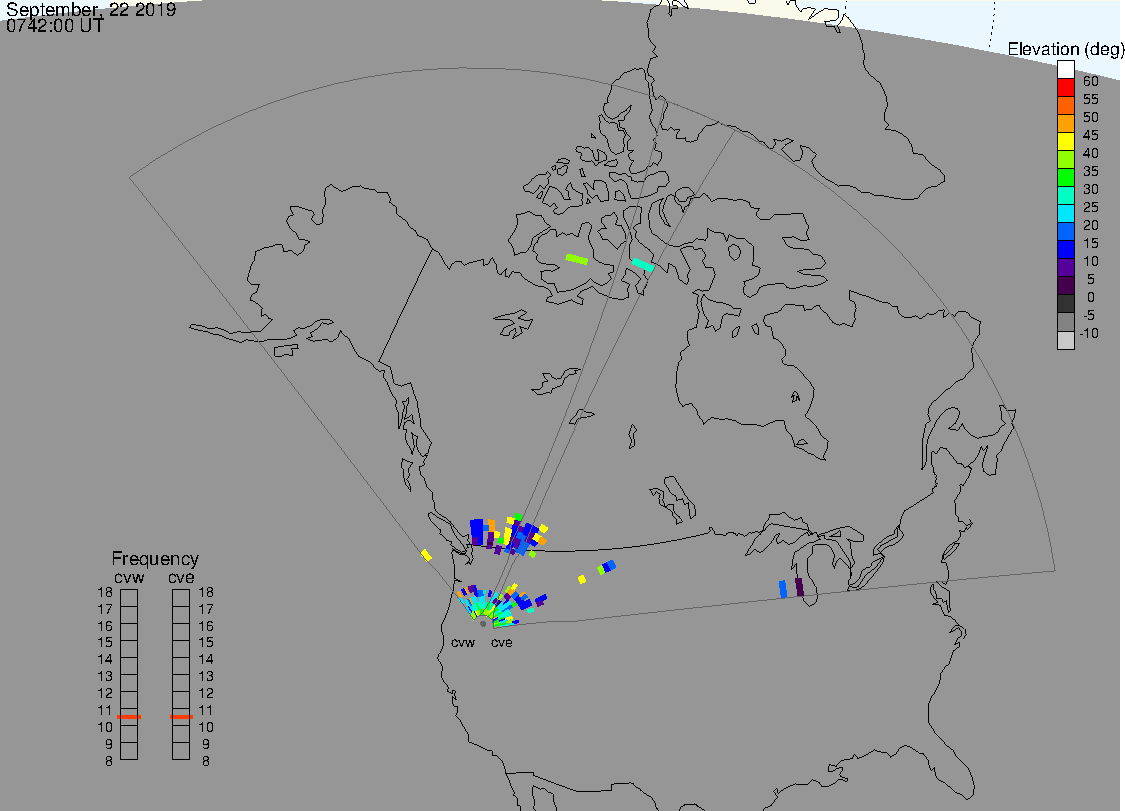Click the "-5" label in the Elevation legend
The image size is (1125, 811).
tap(1088, 315)
